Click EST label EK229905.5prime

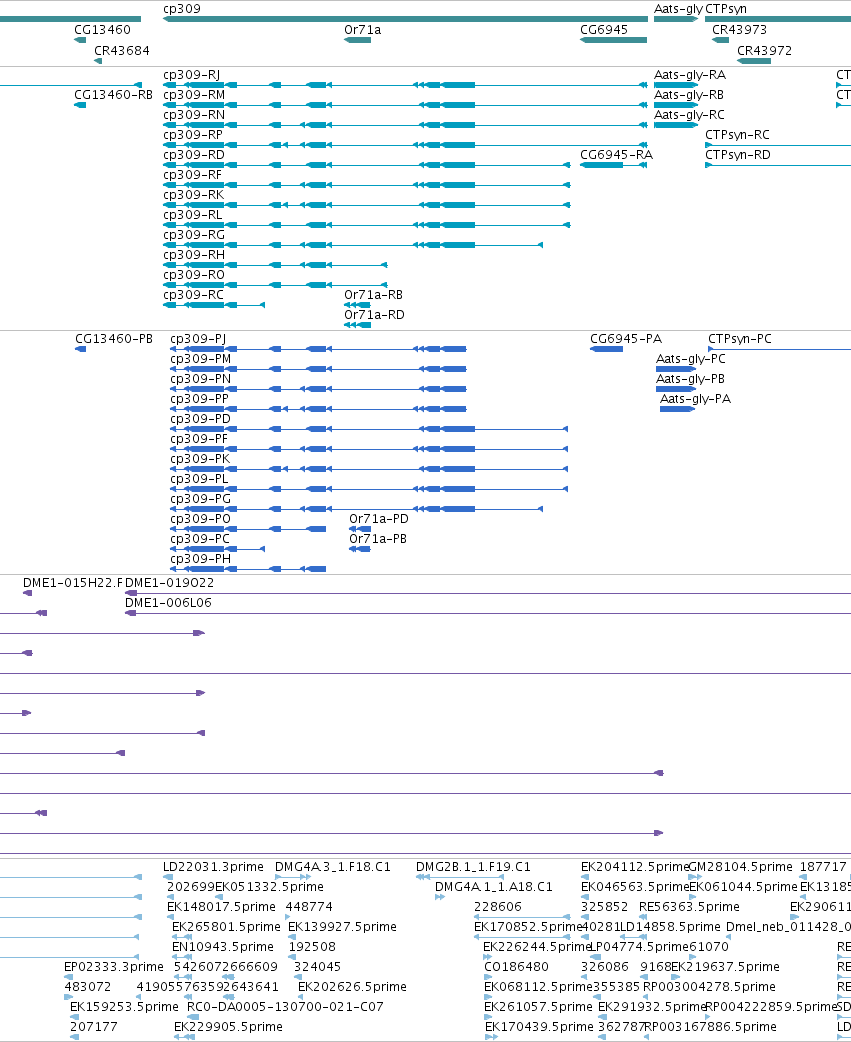click(x=229, y=1026)
